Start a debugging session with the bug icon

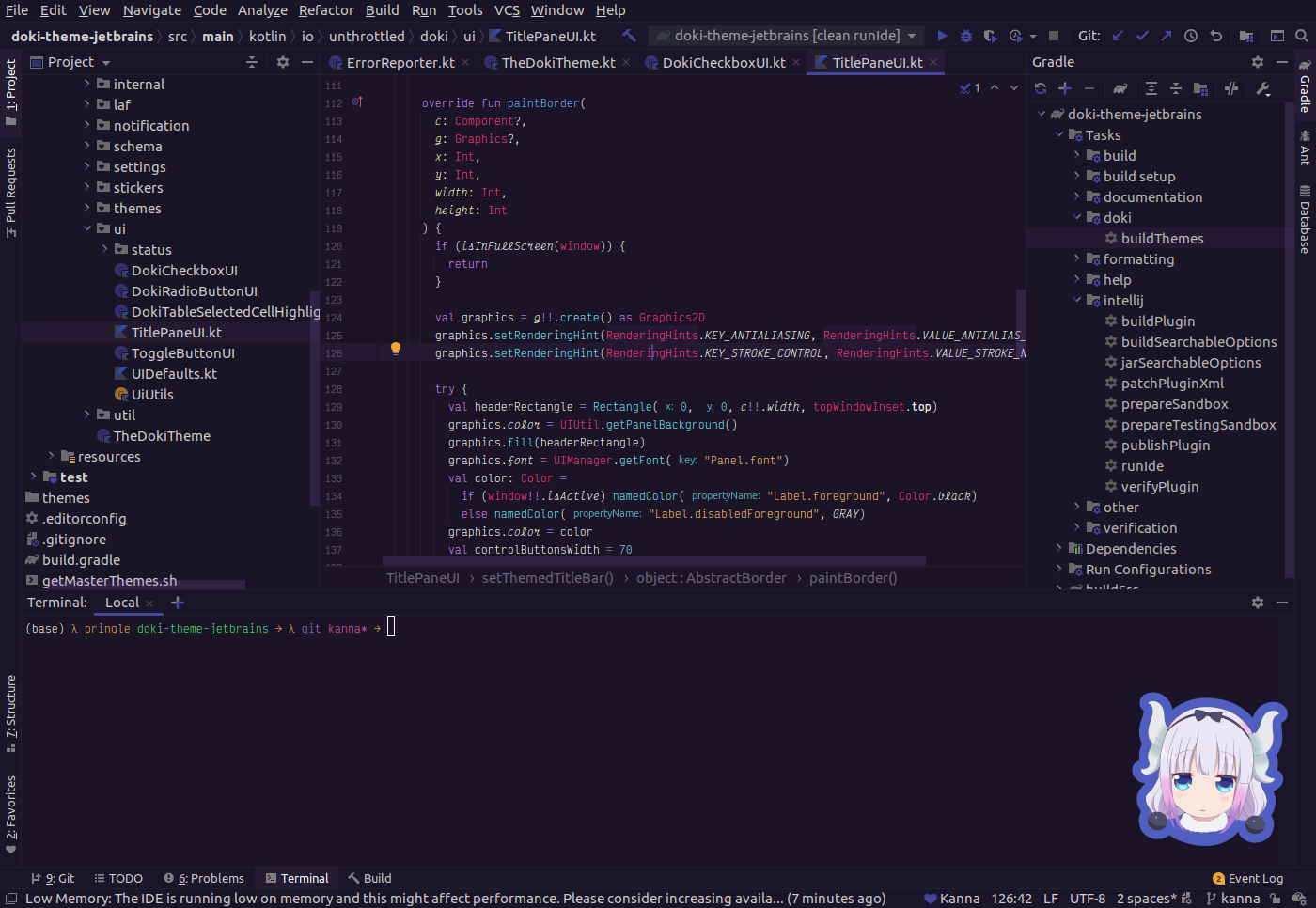point(965,35)
